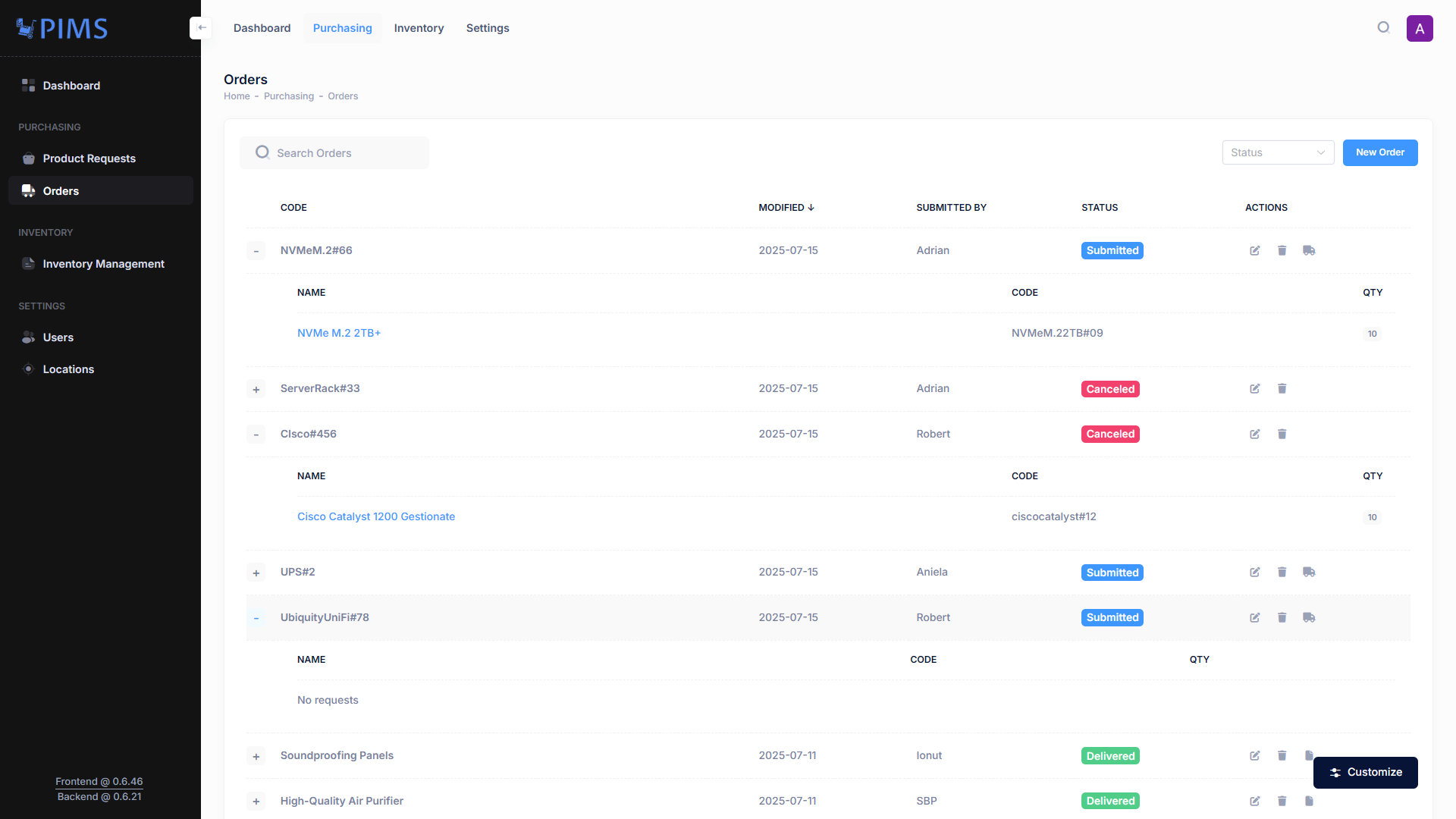Open Product Requests in the sidebar
The height and width of the screenshot is (819, 1456).
[x=89, y=158]
